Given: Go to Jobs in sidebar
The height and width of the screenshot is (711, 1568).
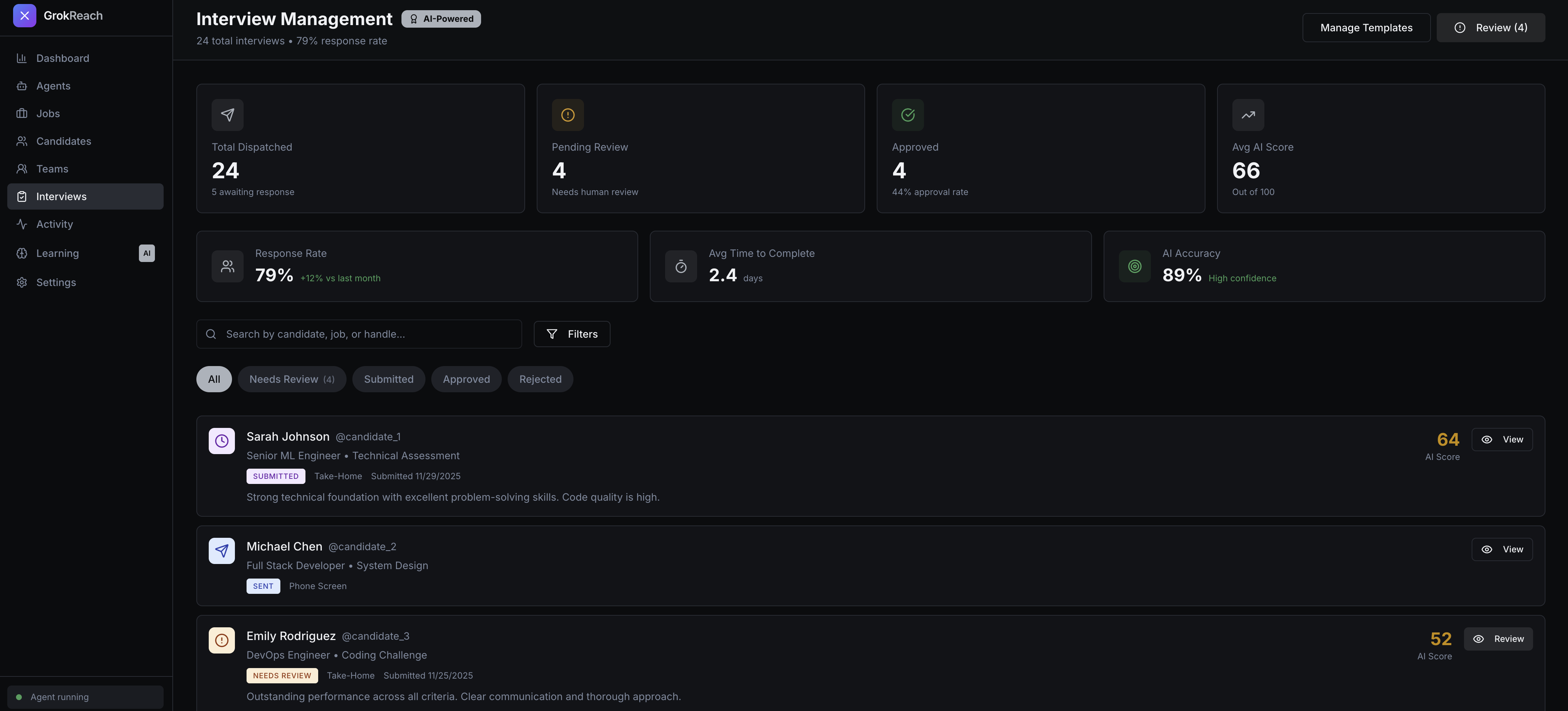Looking at the screenshot, I should 48,114.
